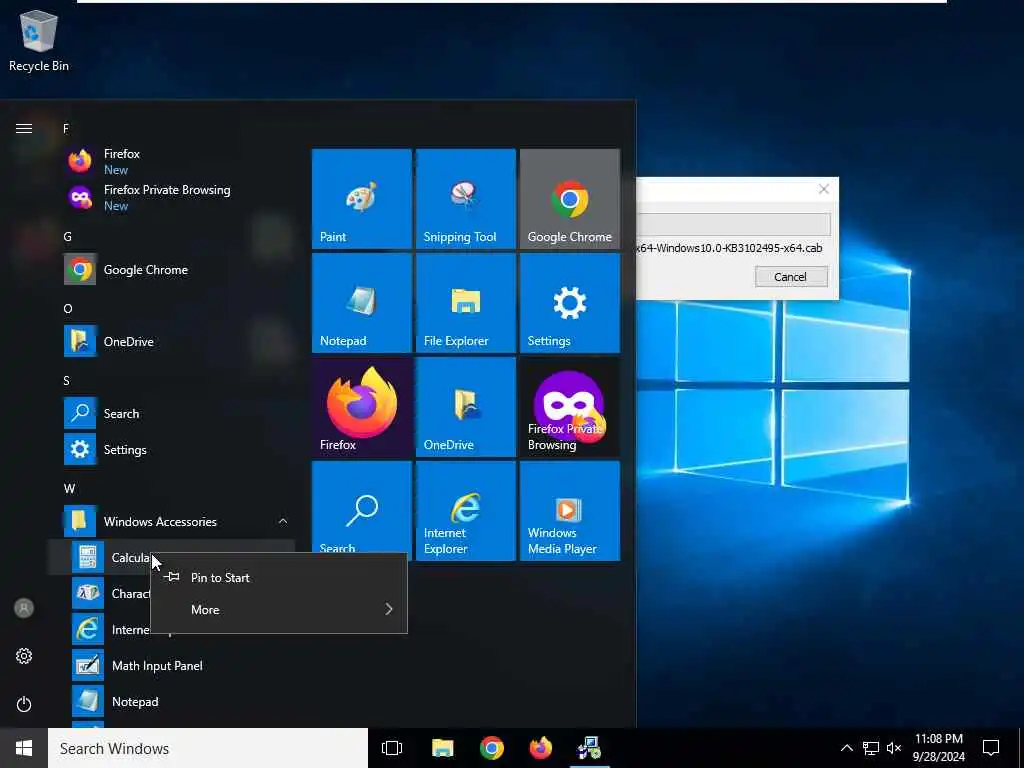This screenshot has height=768, width=1024.
Task: Open Firefox from the taskbar
Action: click(x=541, y=748)
